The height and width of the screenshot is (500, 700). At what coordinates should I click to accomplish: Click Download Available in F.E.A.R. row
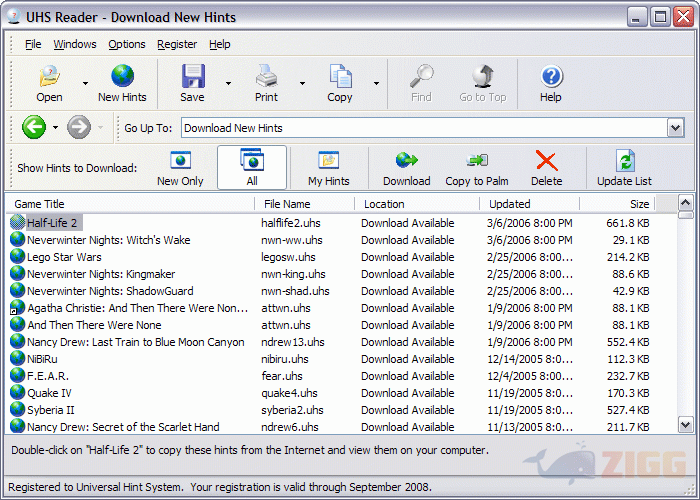pyautogui.click(x=408, y=376)
